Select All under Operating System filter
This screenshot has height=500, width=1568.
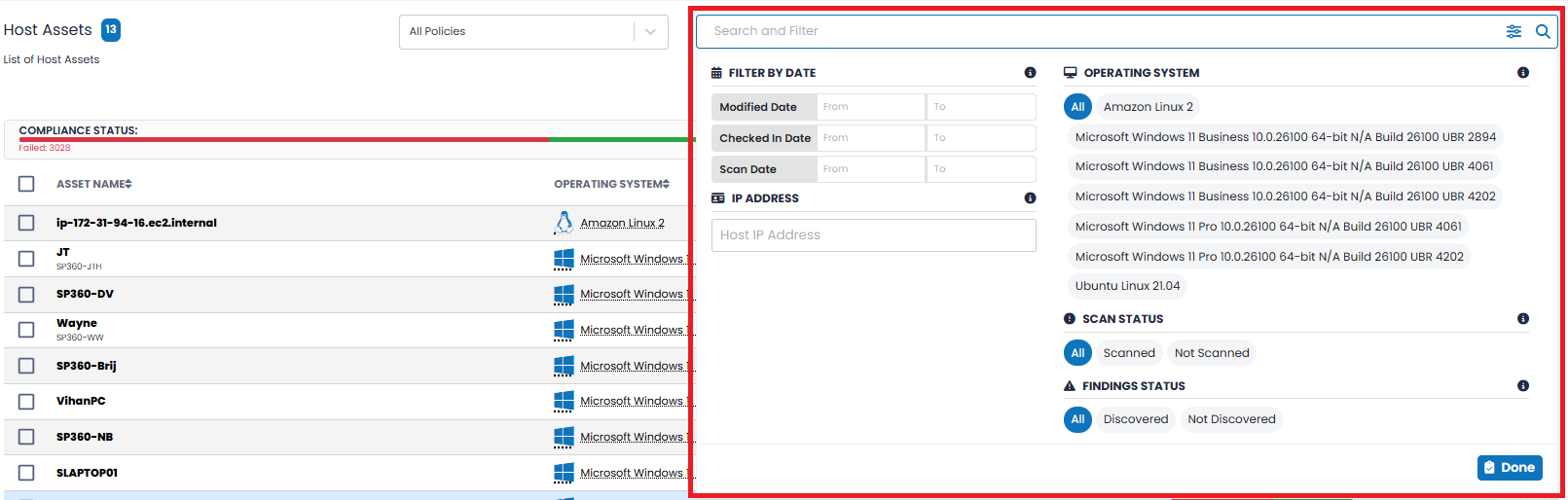[x=1077, y=107]
